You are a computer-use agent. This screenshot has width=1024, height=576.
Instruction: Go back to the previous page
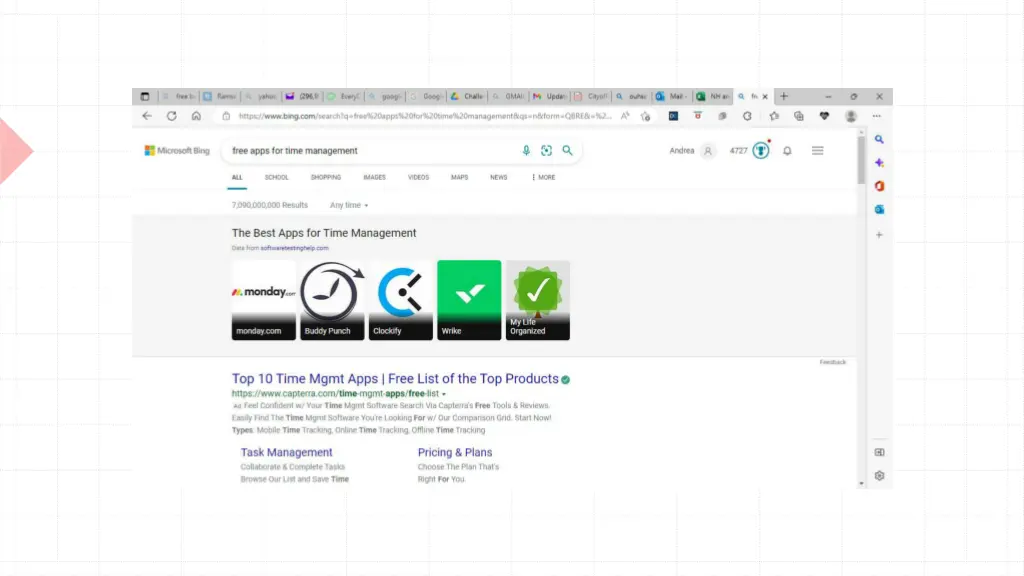[147, 116]
